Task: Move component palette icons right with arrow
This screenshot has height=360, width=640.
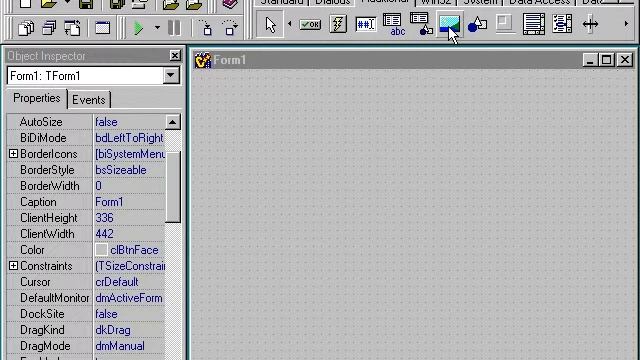Action: click(x=626, y=24)
